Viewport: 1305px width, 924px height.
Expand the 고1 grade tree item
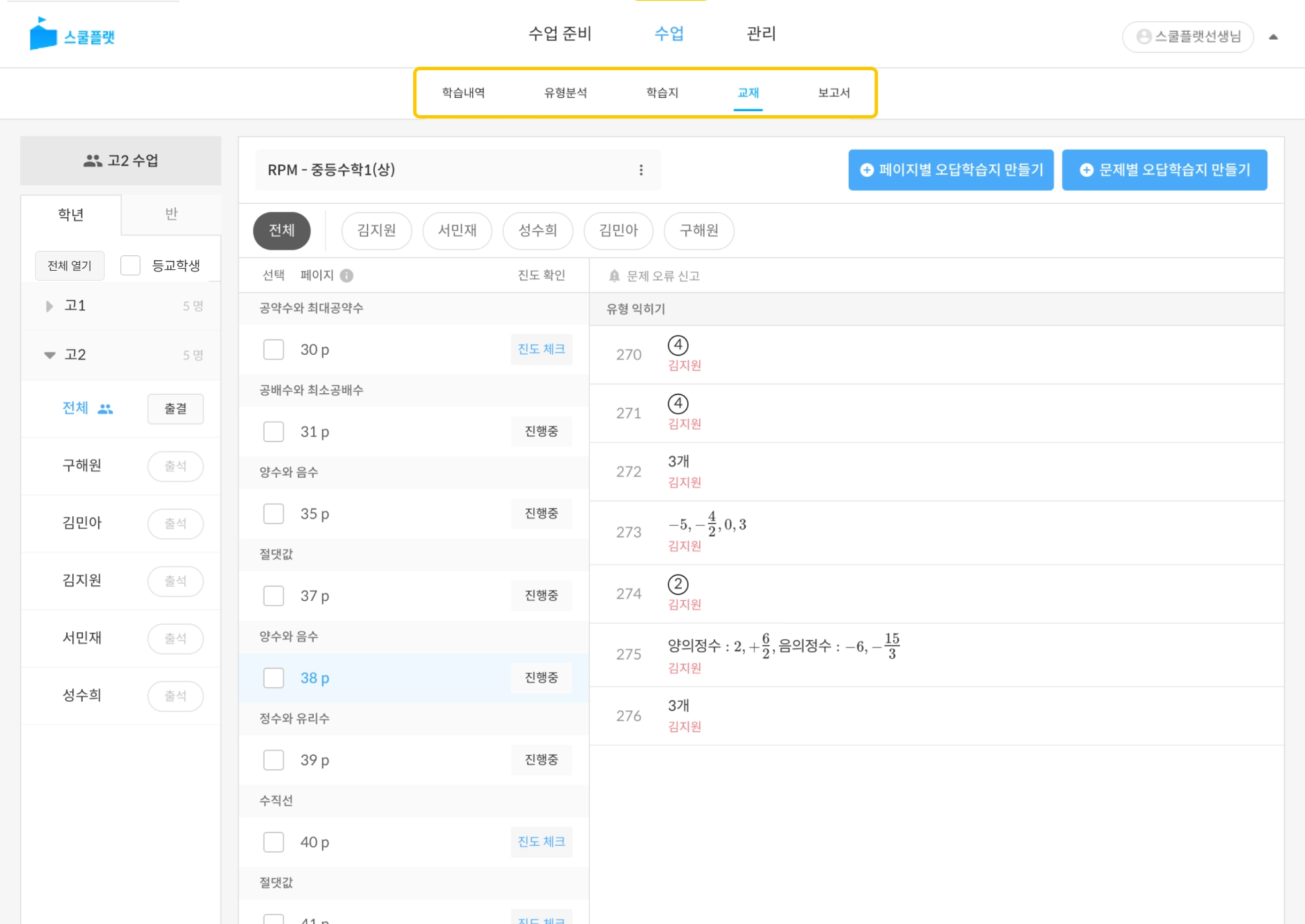tap(49, 306)
